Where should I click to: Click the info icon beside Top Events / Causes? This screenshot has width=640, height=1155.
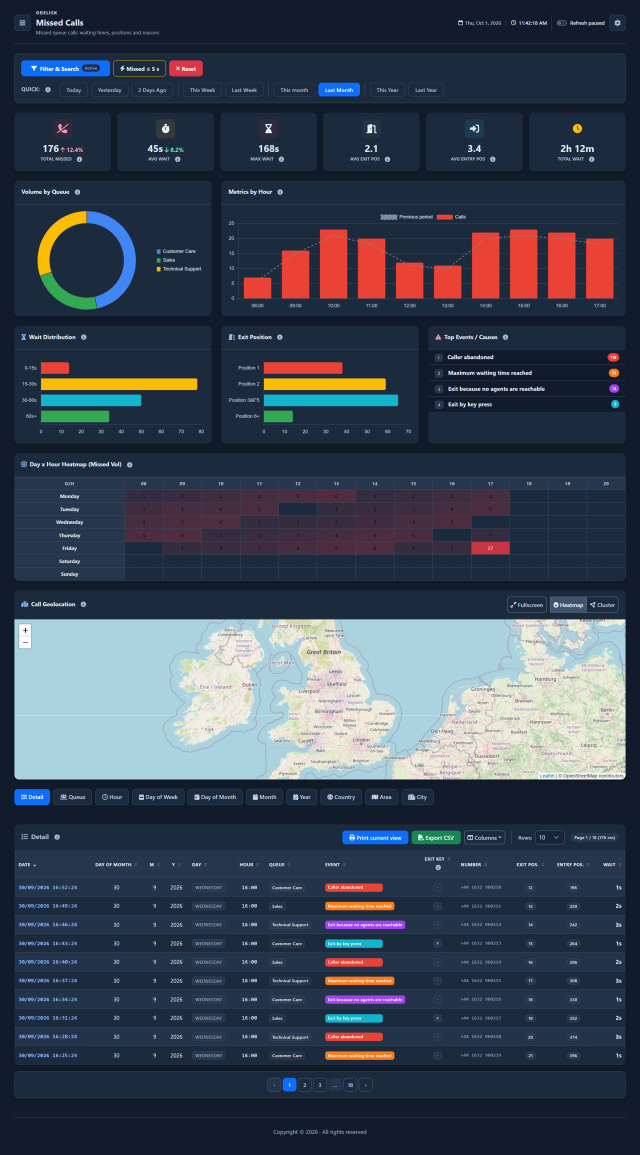[x=505, y=337]
